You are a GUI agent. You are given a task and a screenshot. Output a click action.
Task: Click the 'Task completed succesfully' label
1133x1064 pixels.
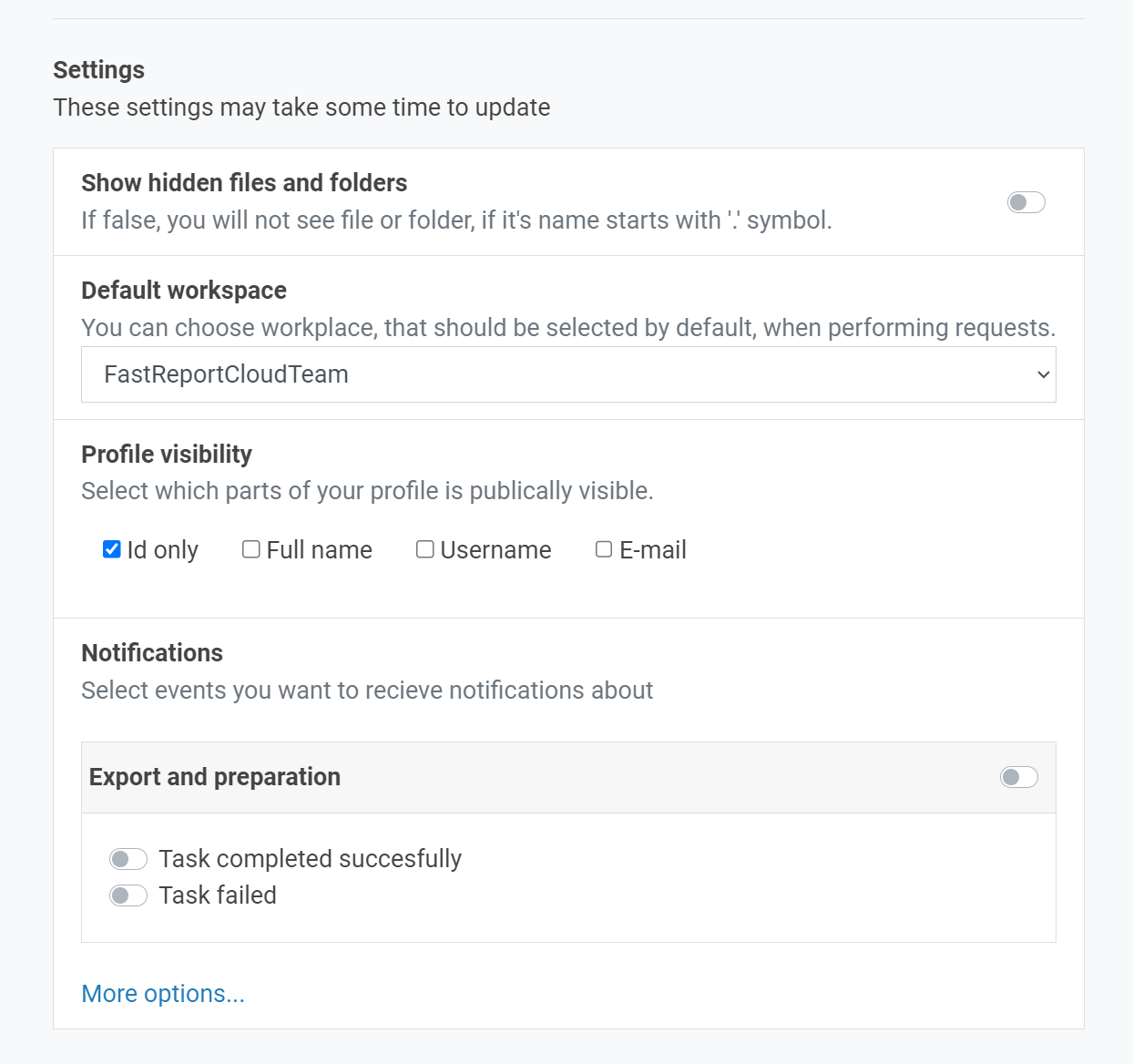click(310, 859)
